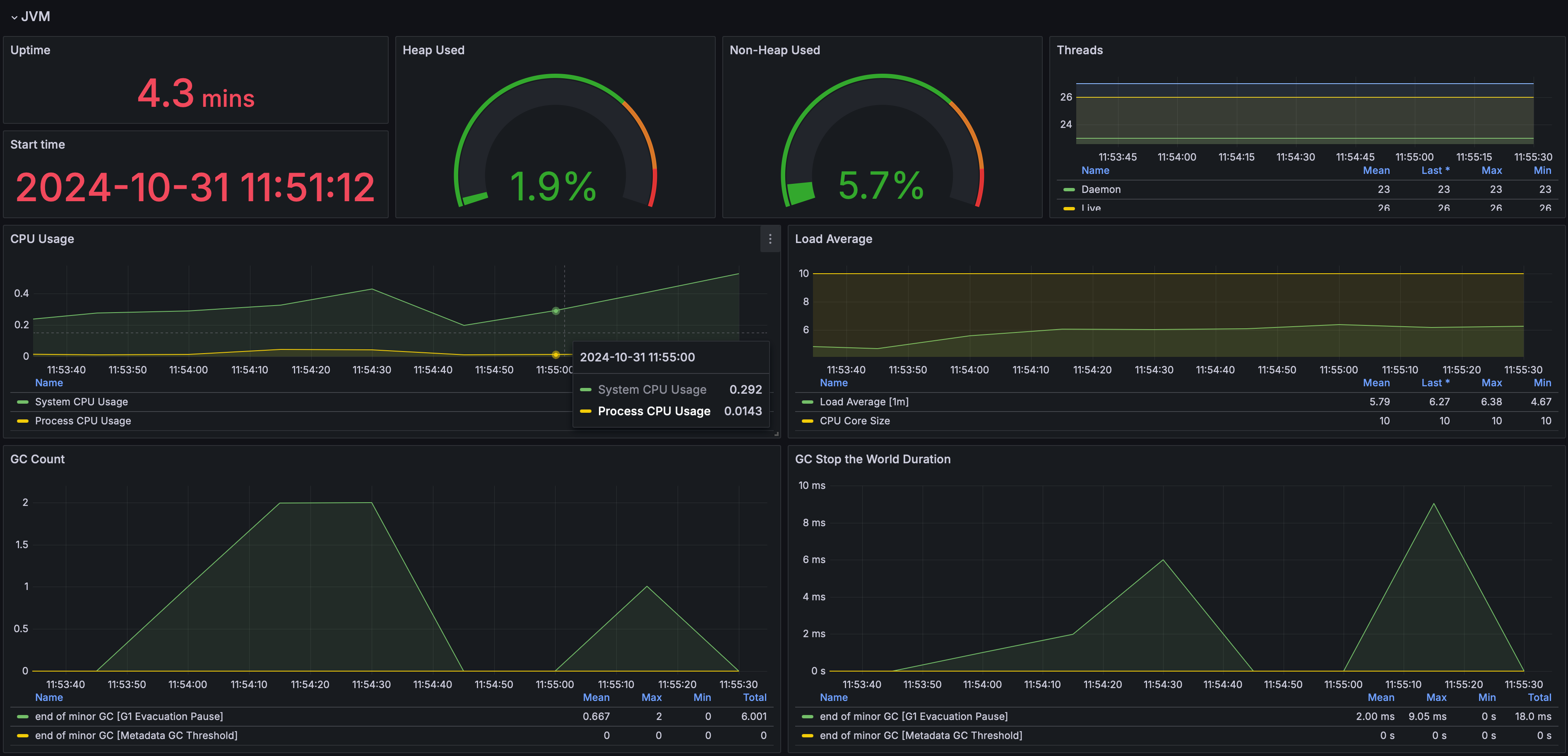The width and height of the screenshot is (1568, 756).
Task: Click the CPU Core Size legend color marker
Action: 808,421
